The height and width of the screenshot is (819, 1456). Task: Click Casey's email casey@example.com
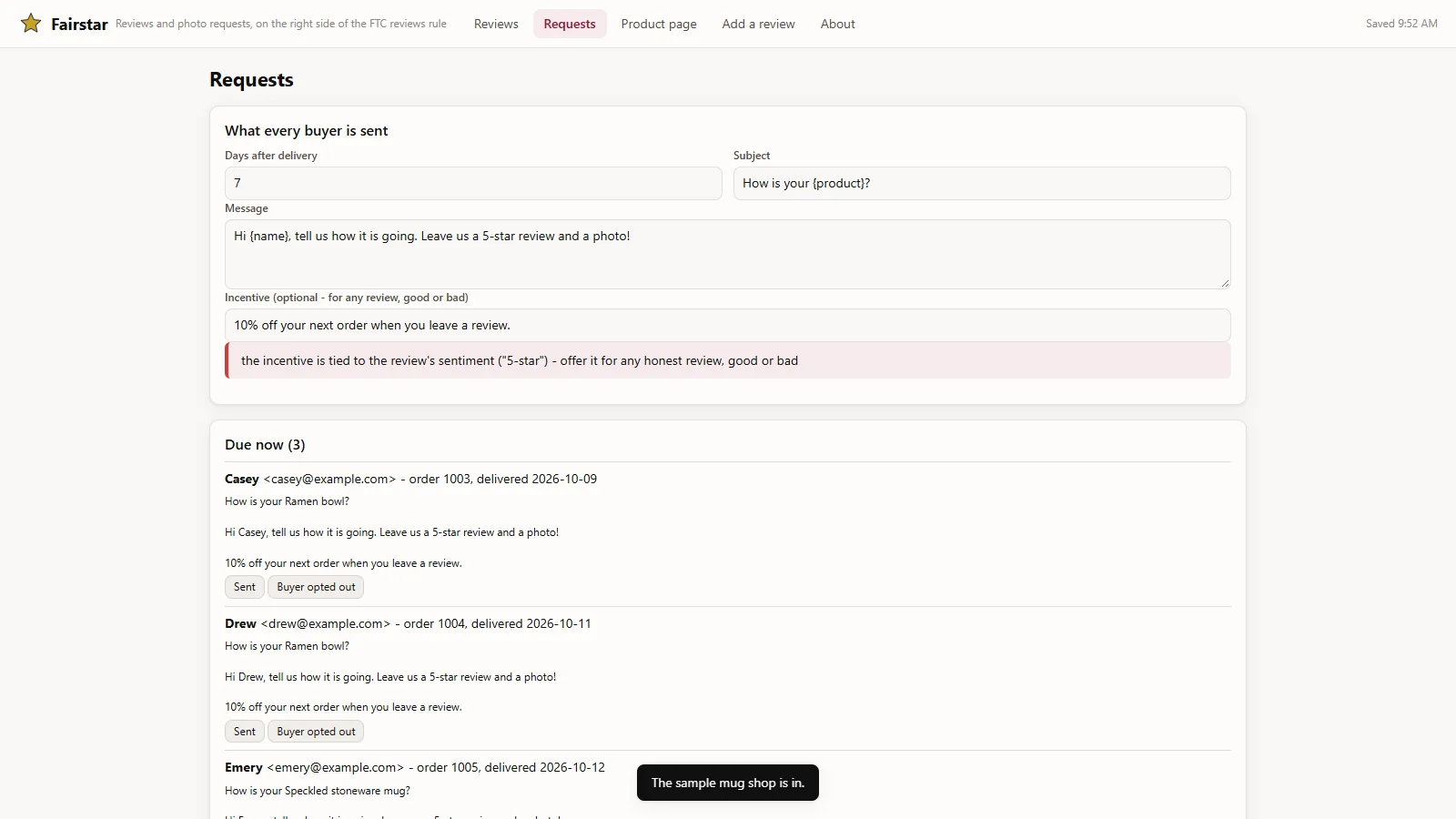pos(329,479)
